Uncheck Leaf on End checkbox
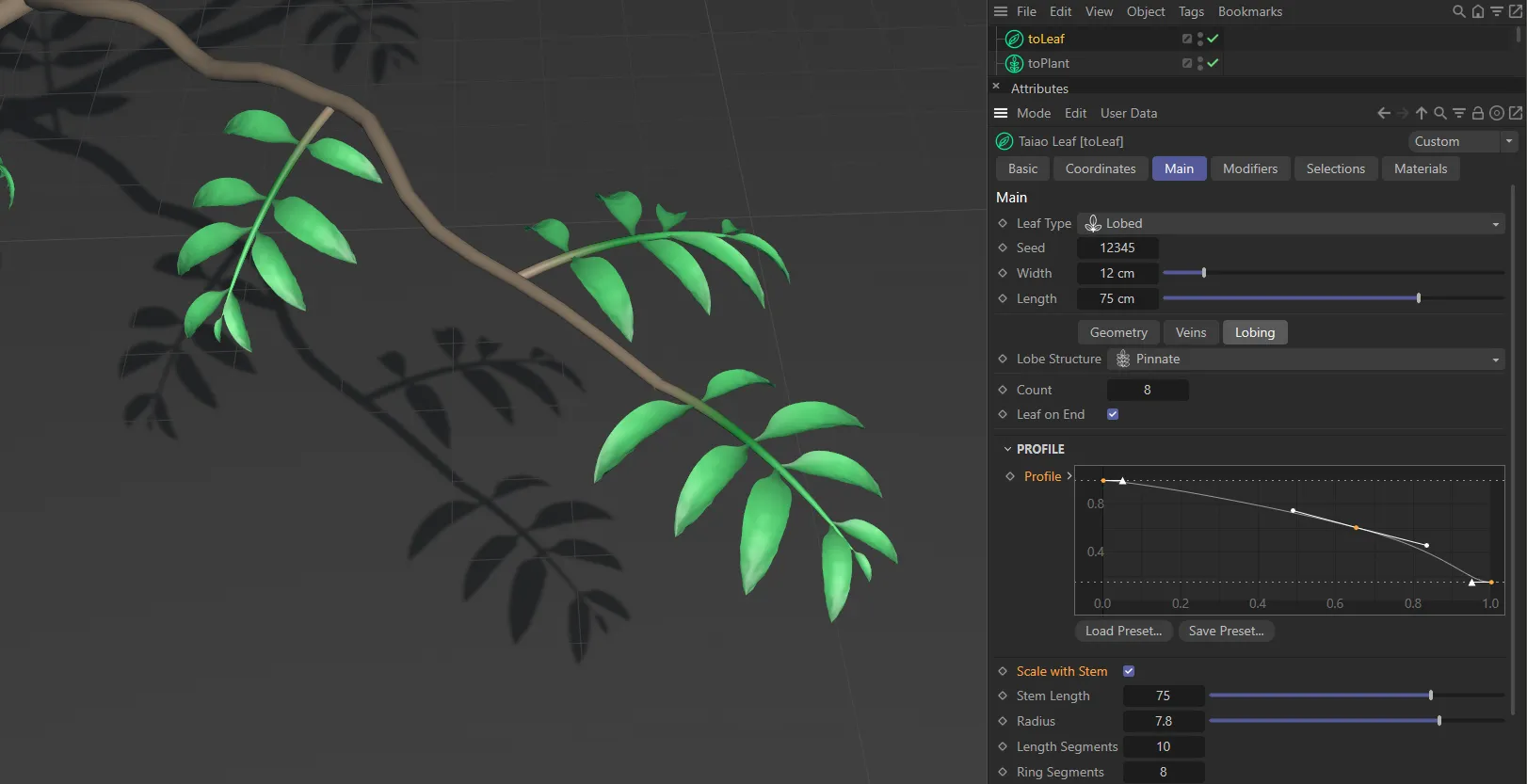 click(x=1113, y=414)
